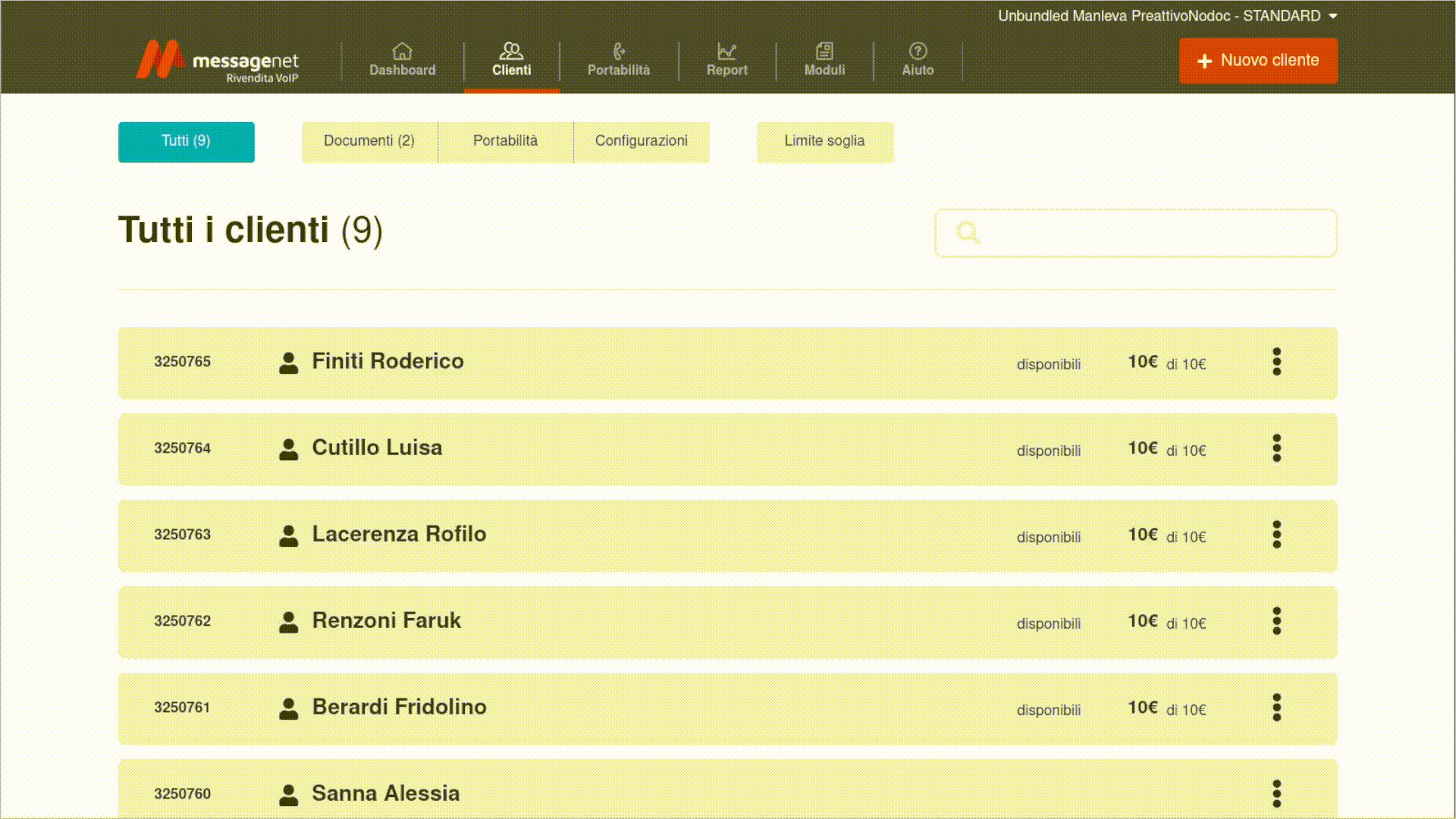Open the Portabilità phone icon
This screenshot has width=1456, height=819.
[619, 52]
